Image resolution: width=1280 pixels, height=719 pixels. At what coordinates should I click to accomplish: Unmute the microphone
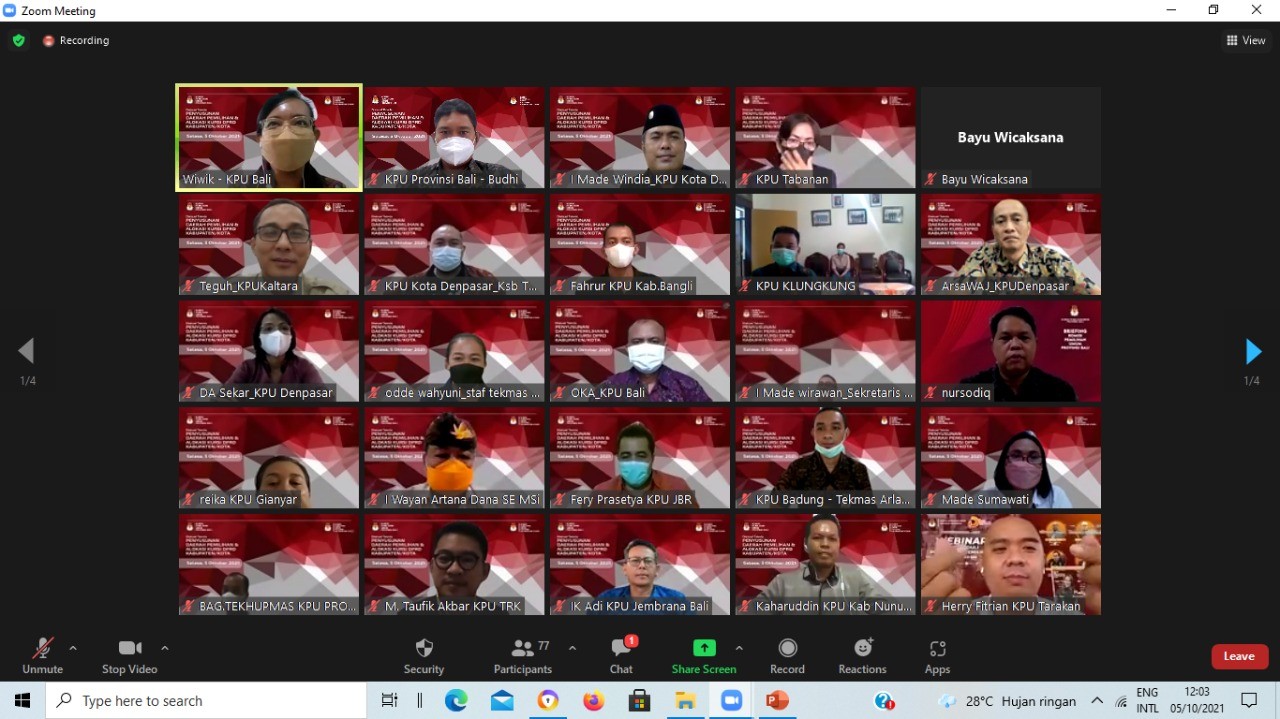(42, 656)
